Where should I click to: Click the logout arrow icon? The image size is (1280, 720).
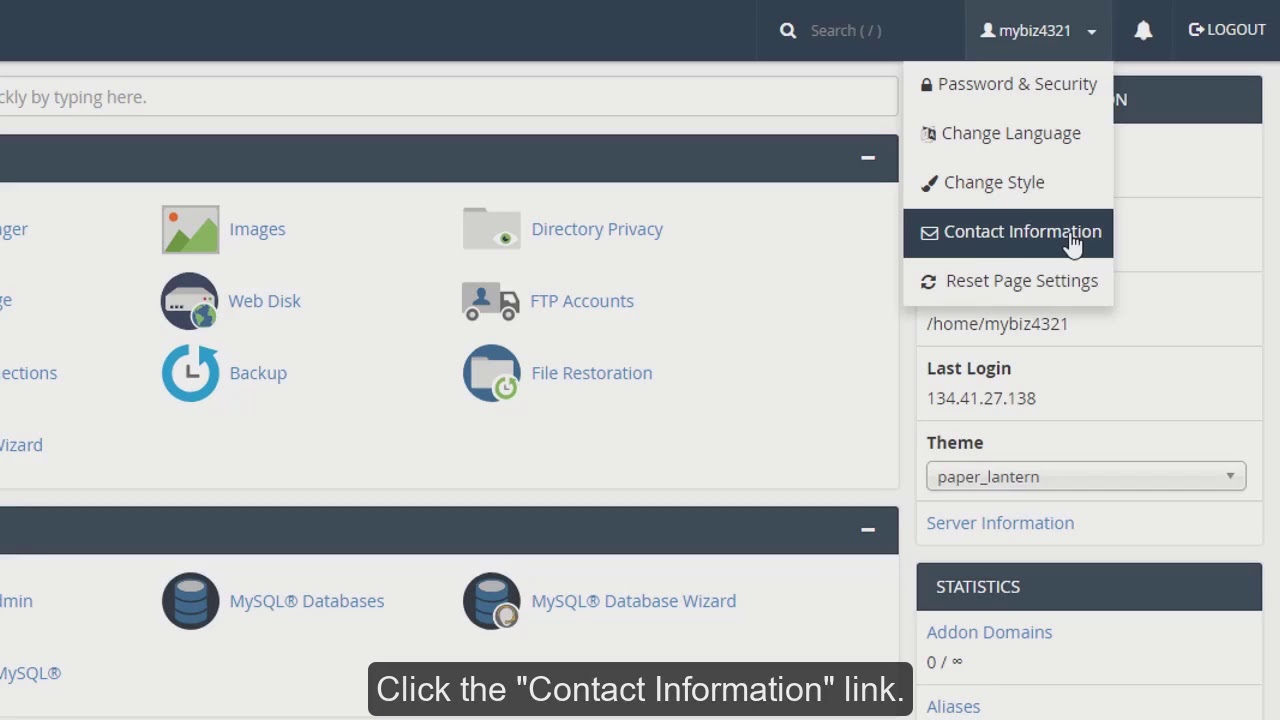(1196, 30)
